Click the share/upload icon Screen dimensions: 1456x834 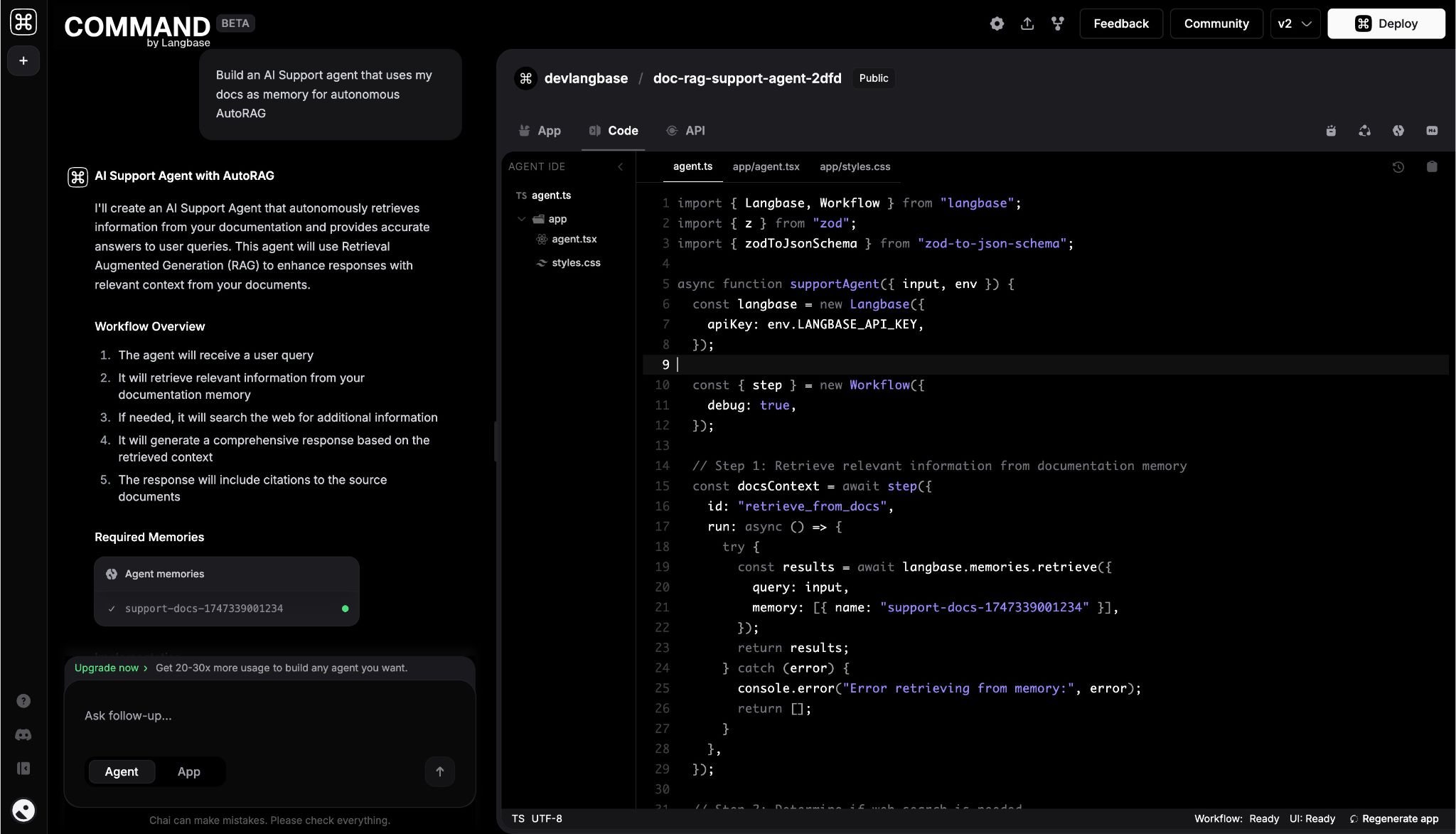[x=1027, y=23]
